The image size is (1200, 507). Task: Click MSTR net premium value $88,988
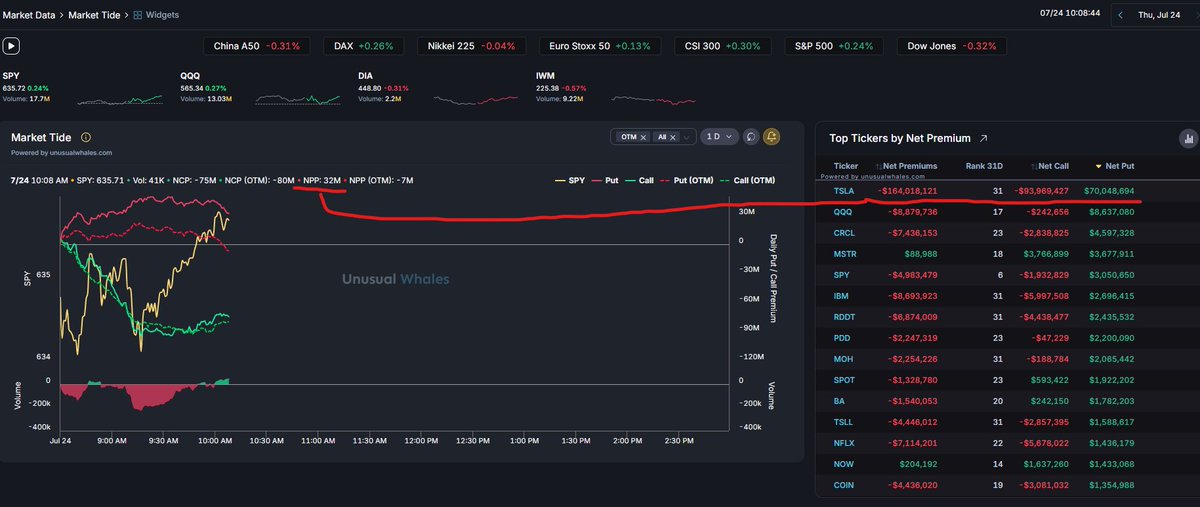click(x=919, y=254)
